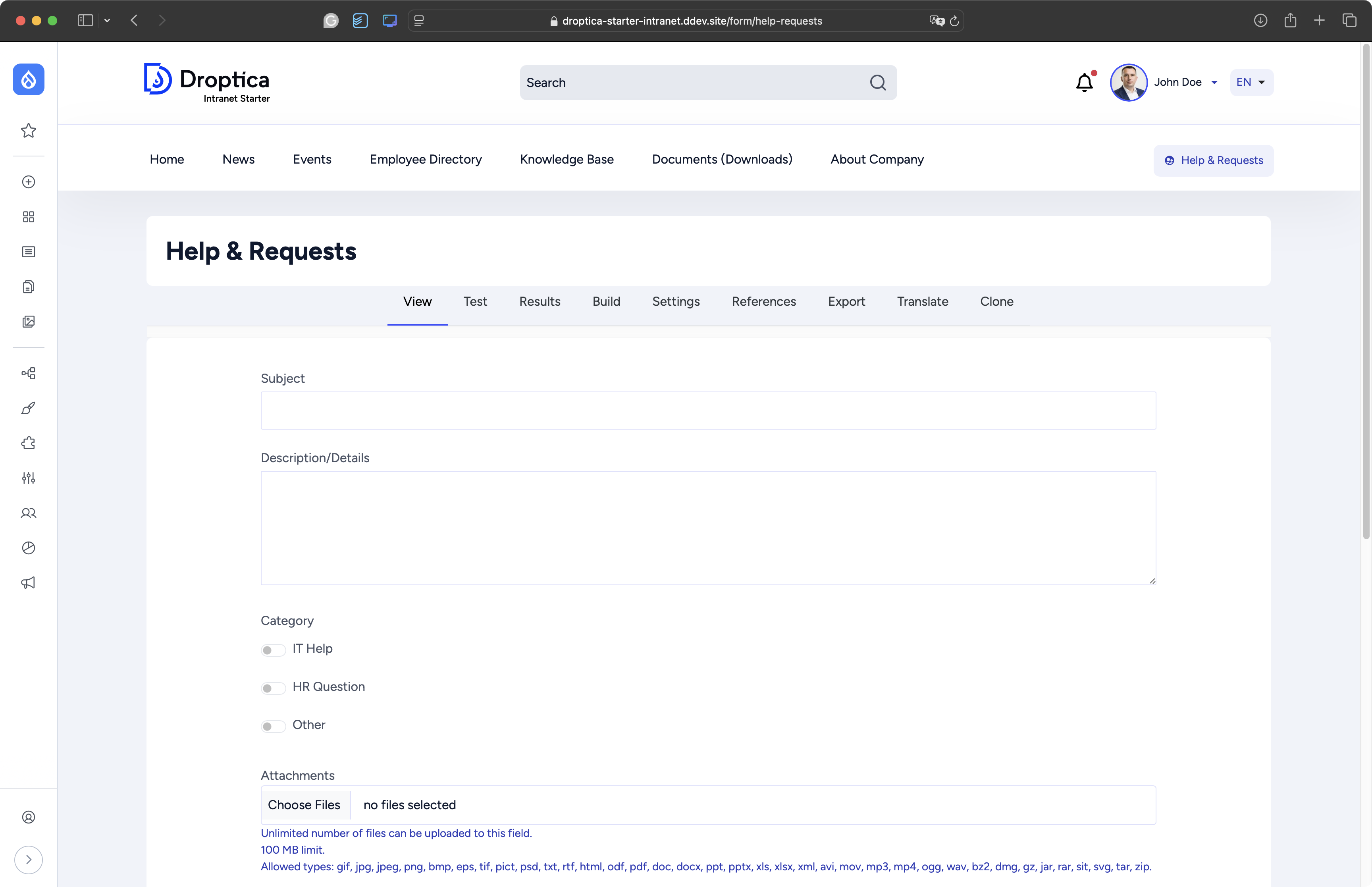This screenshot has width=1372, height=887.
Task: Click Safari new tab plus icon
Action: tap(1319, 21)
